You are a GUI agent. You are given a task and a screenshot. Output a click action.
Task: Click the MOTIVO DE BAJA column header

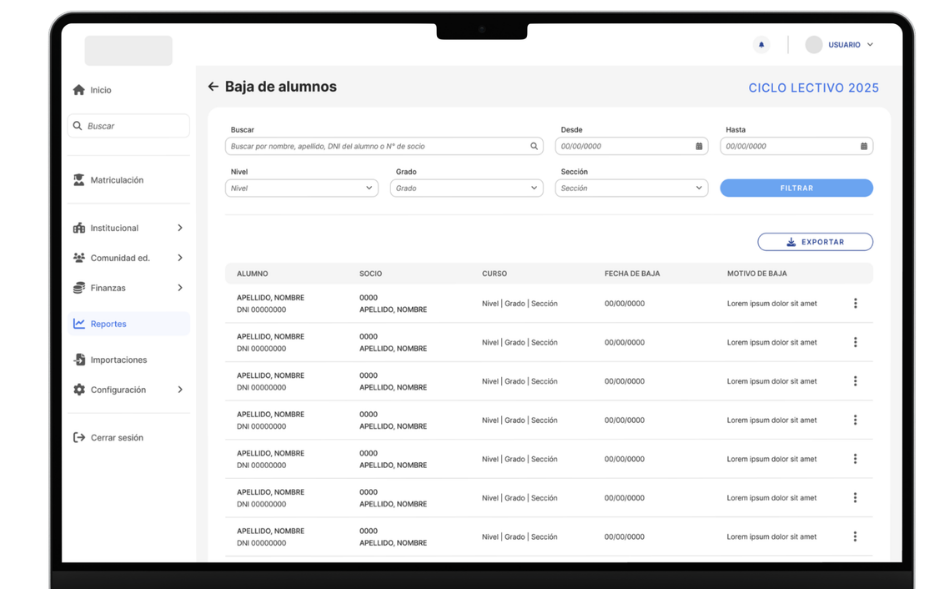pos(757,273)
